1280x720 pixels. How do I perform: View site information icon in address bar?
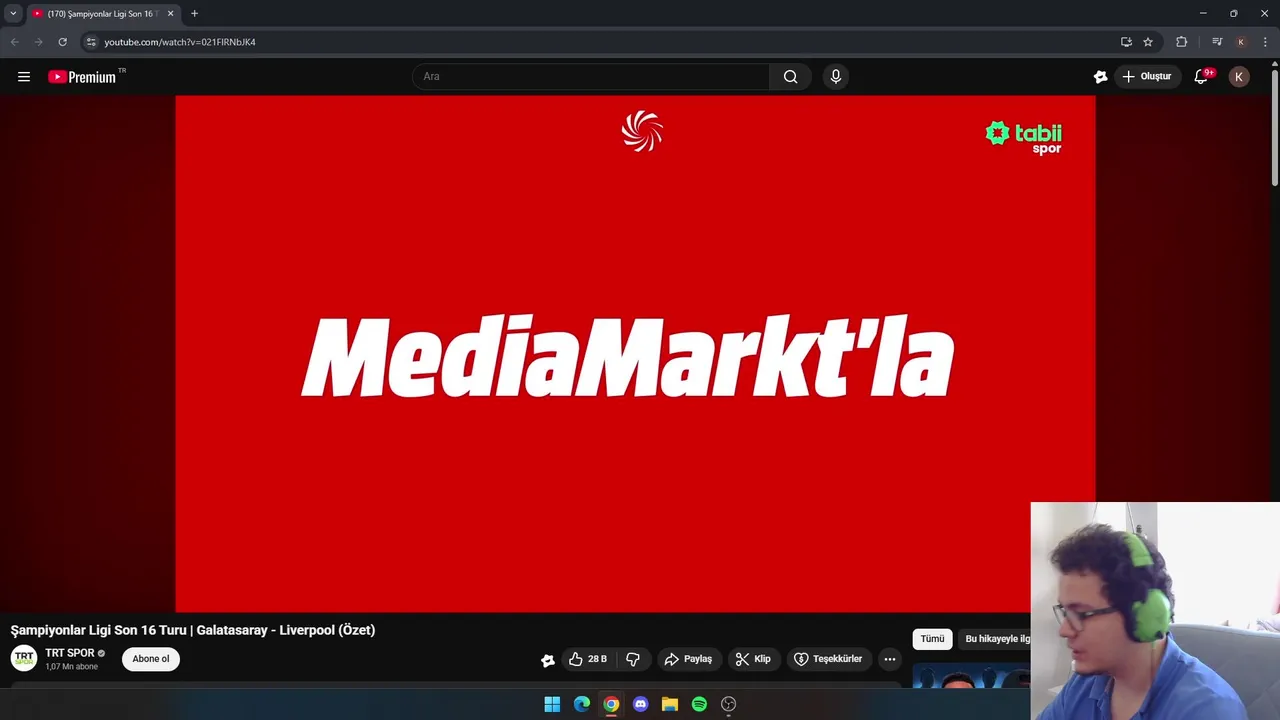point(90,42)
